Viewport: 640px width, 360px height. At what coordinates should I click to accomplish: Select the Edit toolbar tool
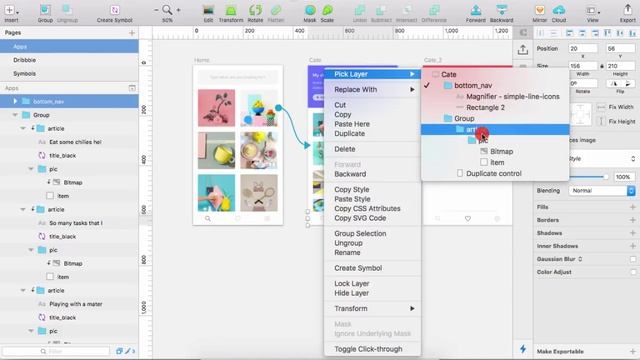tap(208, 13)
